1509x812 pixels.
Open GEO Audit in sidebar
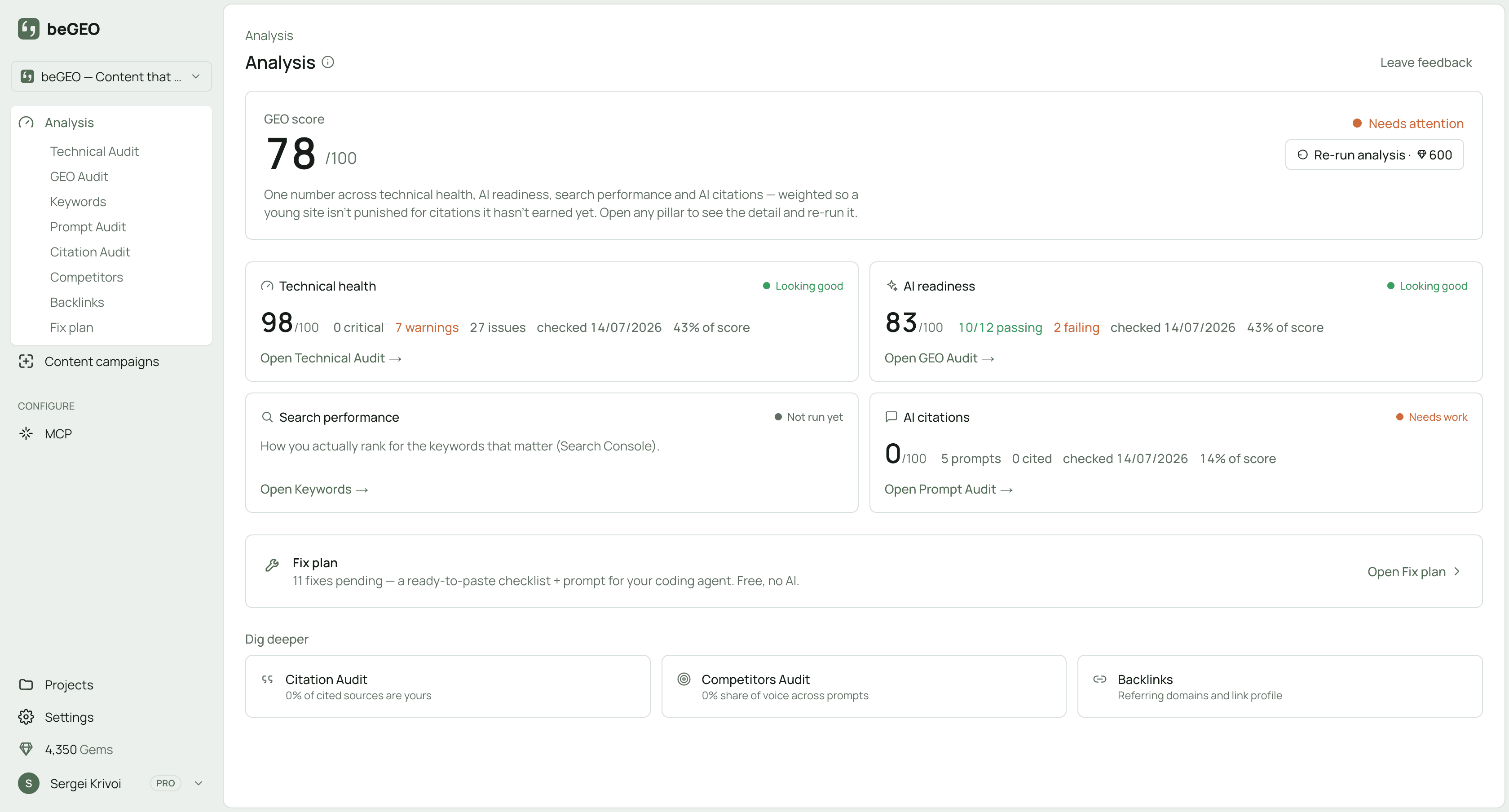[x=79, y=177]
